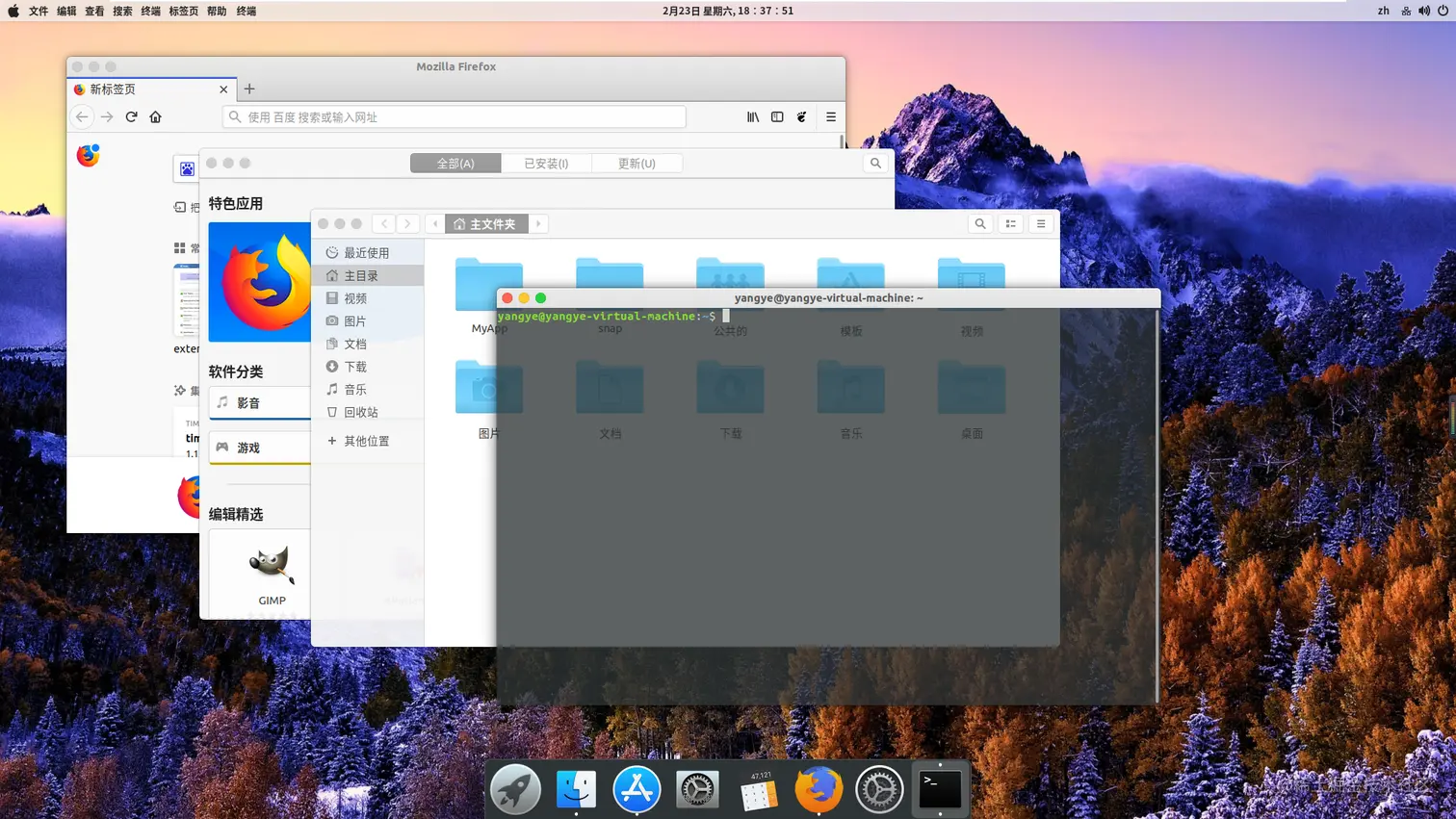Open the power menu icon
Viewport: 1456px width, 819px height.
click(1443, 11)
